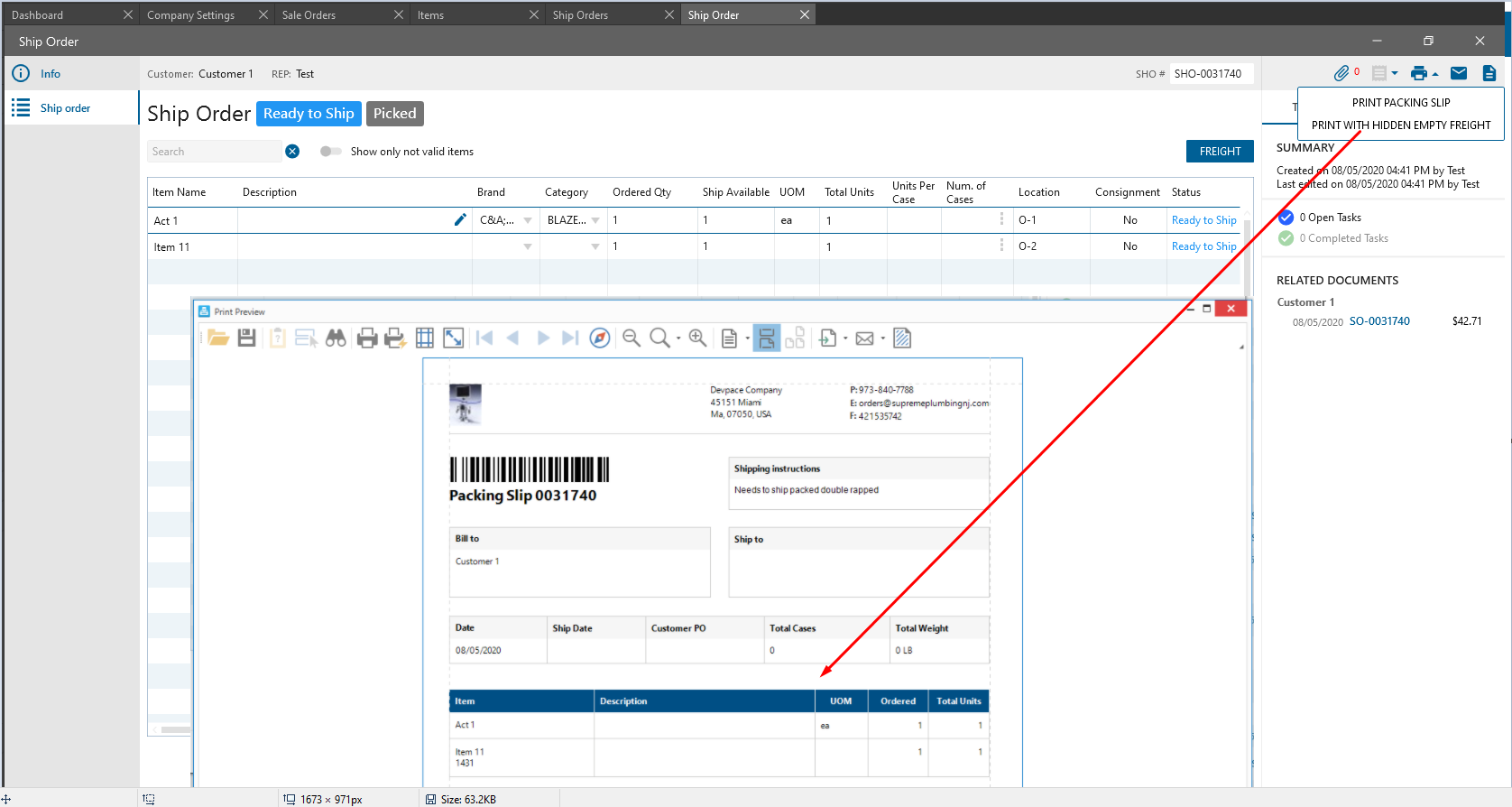Click the 0 Completed Tasks check circle
The image size is (1512, 807).
click(1286, 238)
